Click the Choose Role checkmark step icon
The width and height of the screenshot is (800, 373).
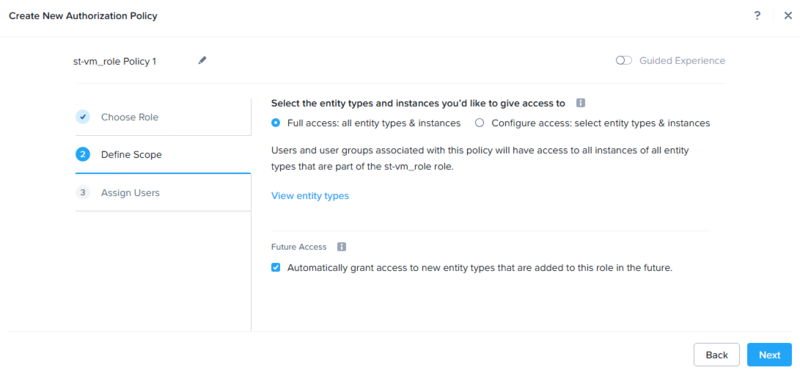click(x=83, y=117)
